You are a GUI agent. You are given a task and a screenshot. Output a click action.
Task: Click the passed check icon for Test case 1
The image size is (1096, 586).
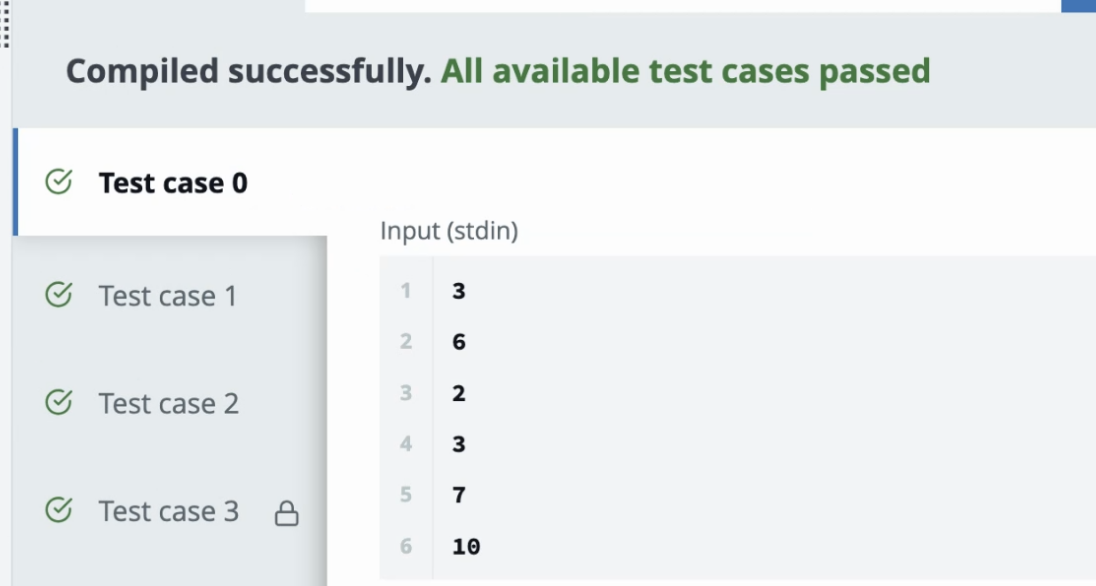pyautogui.click(x=59, y=295)
